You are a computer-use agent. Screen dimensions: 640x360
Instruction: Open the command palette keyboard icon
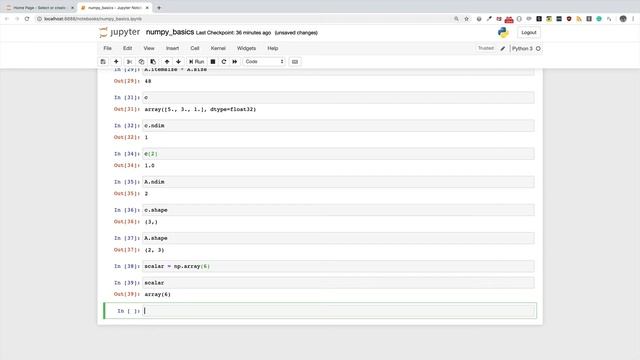tap(295, 62)
